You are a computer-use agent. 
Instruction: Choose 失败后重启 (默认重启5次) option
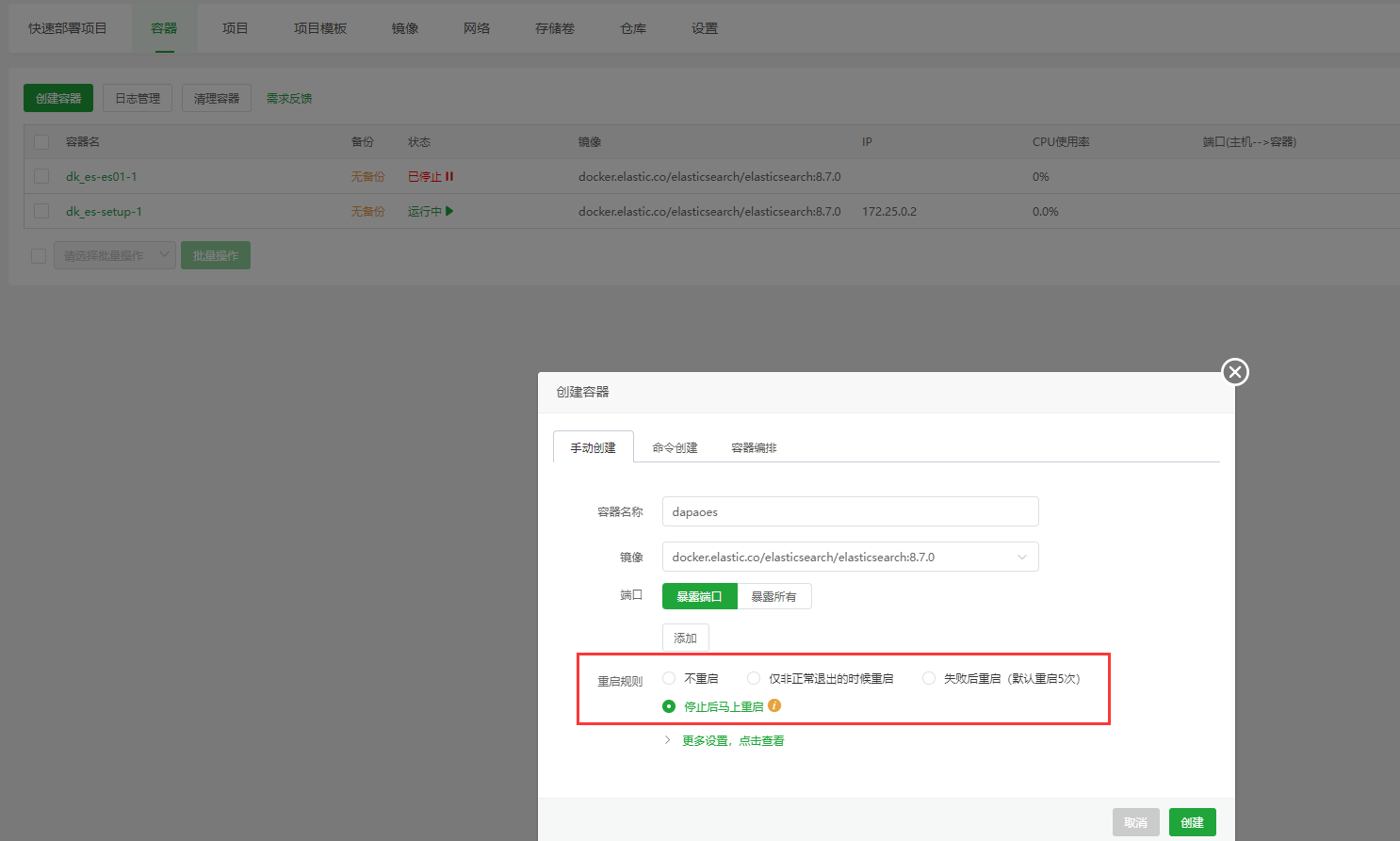(x=929, y=678)
